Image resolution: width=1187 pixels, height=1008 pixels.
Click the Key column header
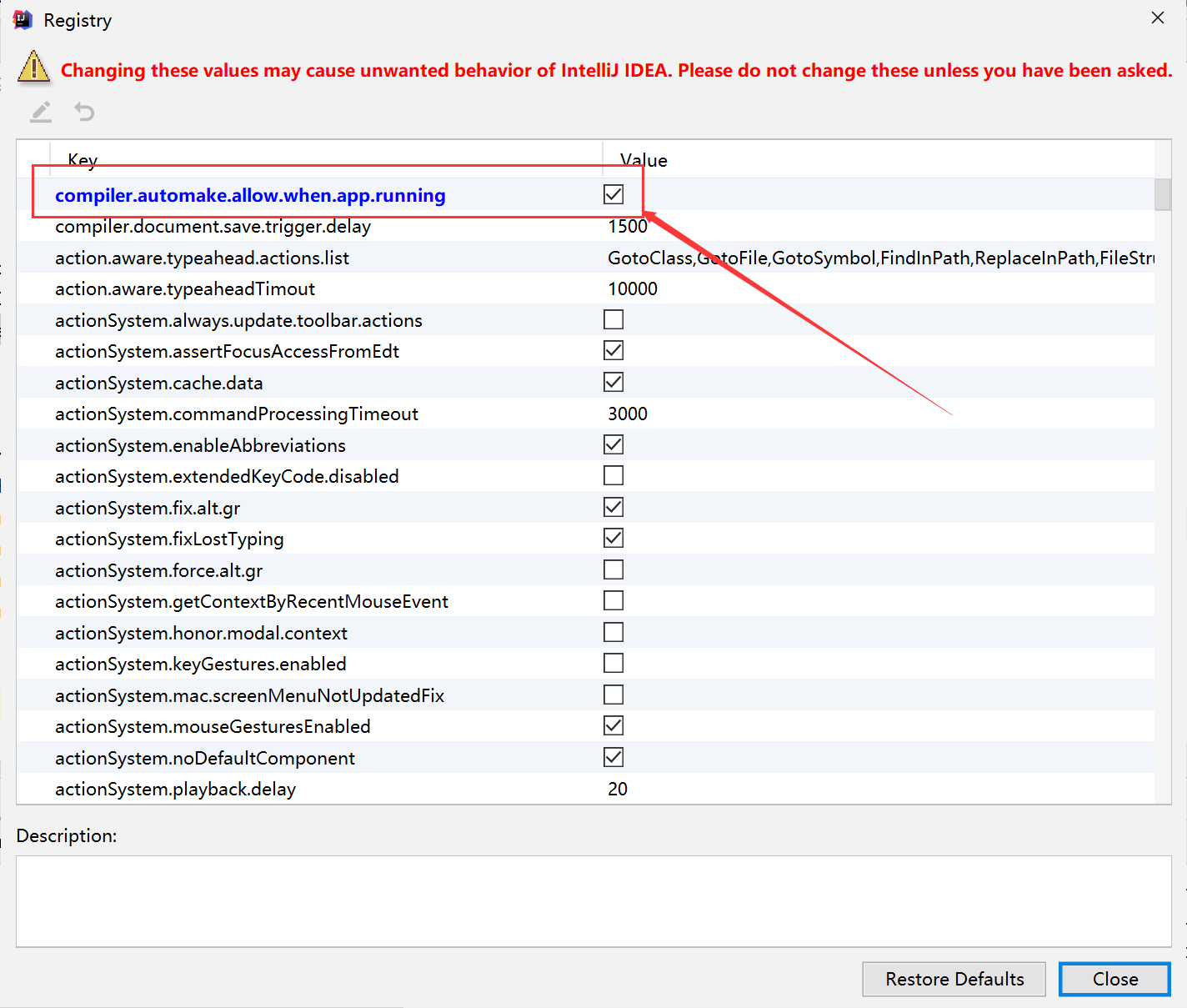[x=326, y=159]
